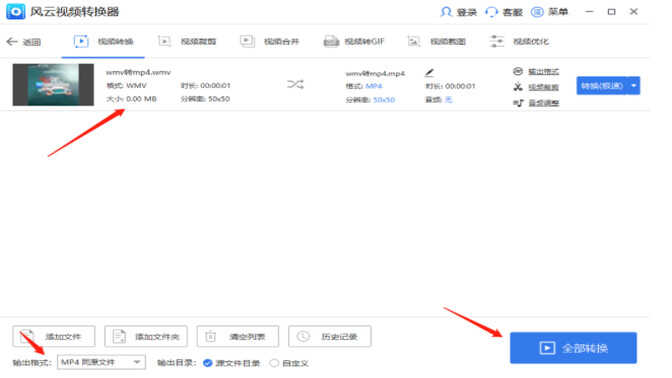
Task: Expand the arrow on the 转换 button
Action: coord(634,86)
